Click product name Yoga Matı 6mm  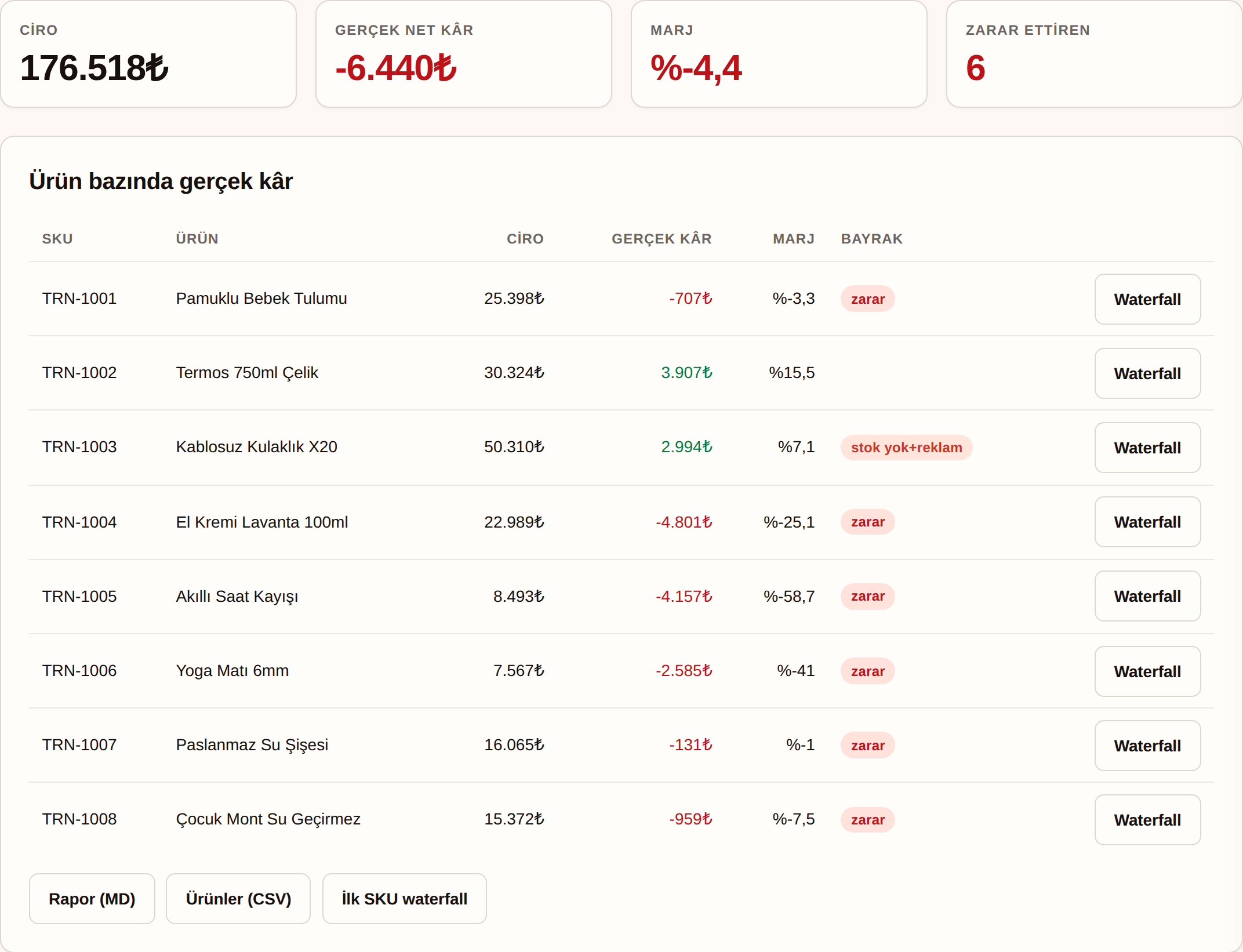point(232,671)
